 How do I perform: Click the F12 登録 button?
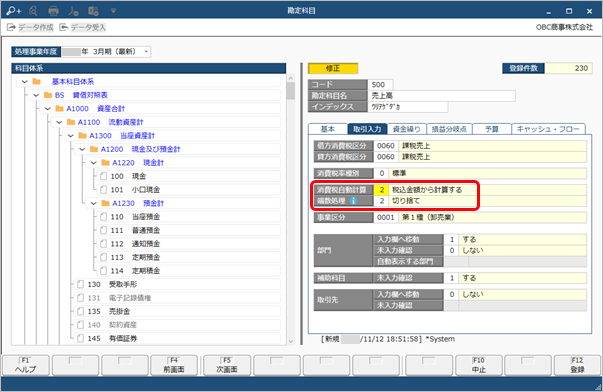(577, 365)
